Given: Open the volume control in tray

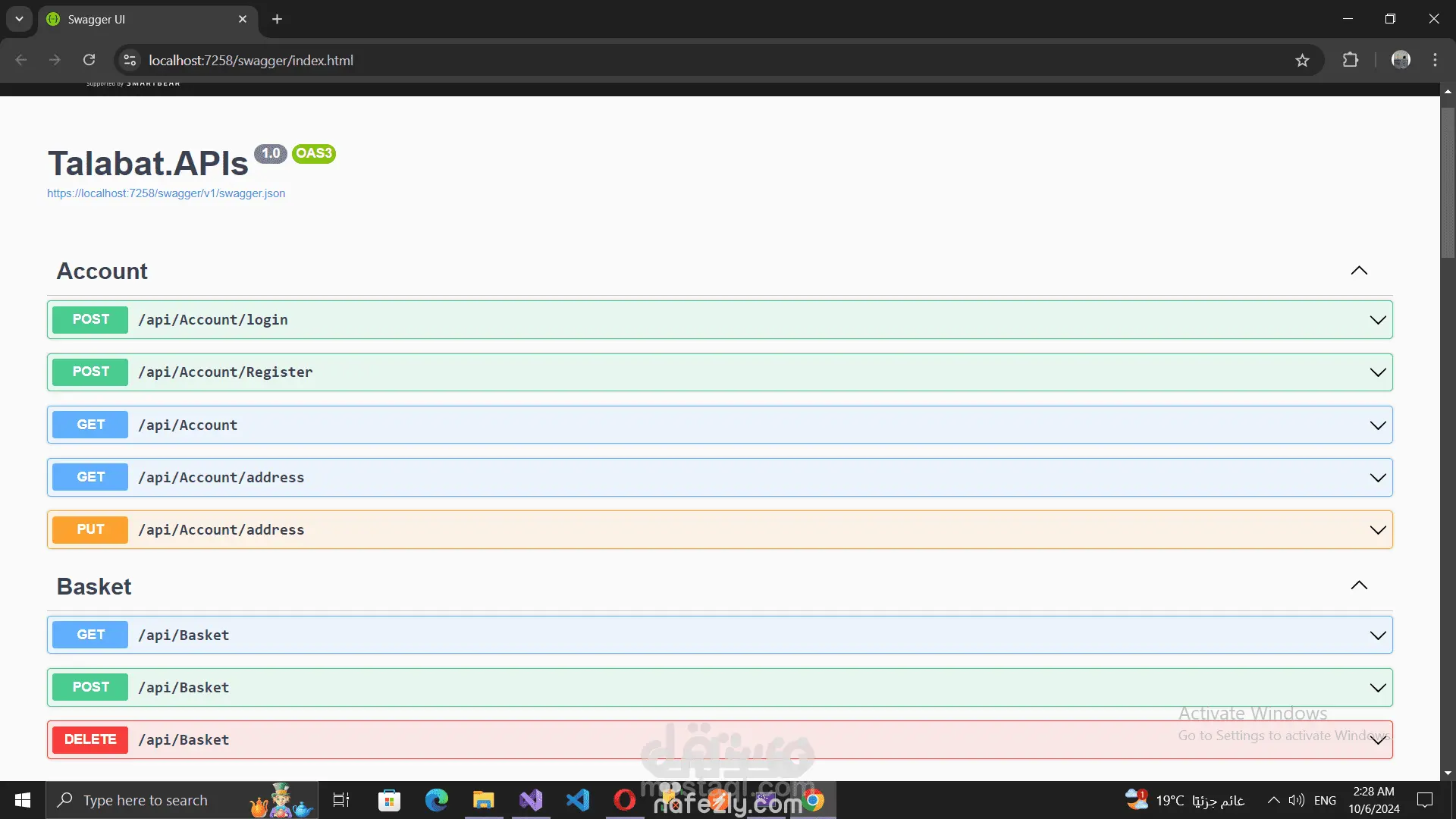Looking at the screenshot, I should pos(1297,800).
